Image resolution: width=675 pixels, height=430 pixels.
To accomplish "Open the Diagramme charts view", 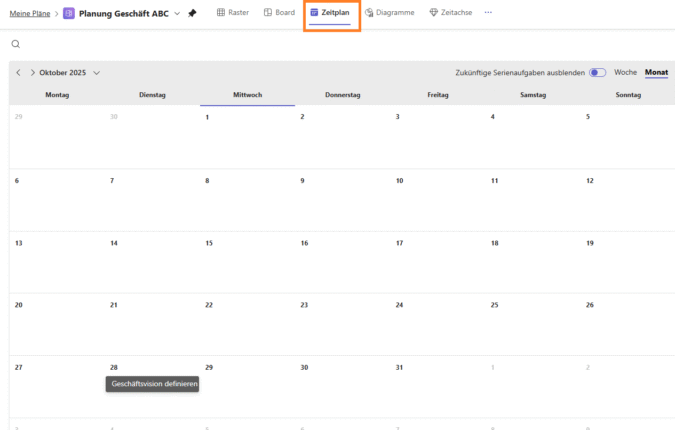I will tap(389, 12).
